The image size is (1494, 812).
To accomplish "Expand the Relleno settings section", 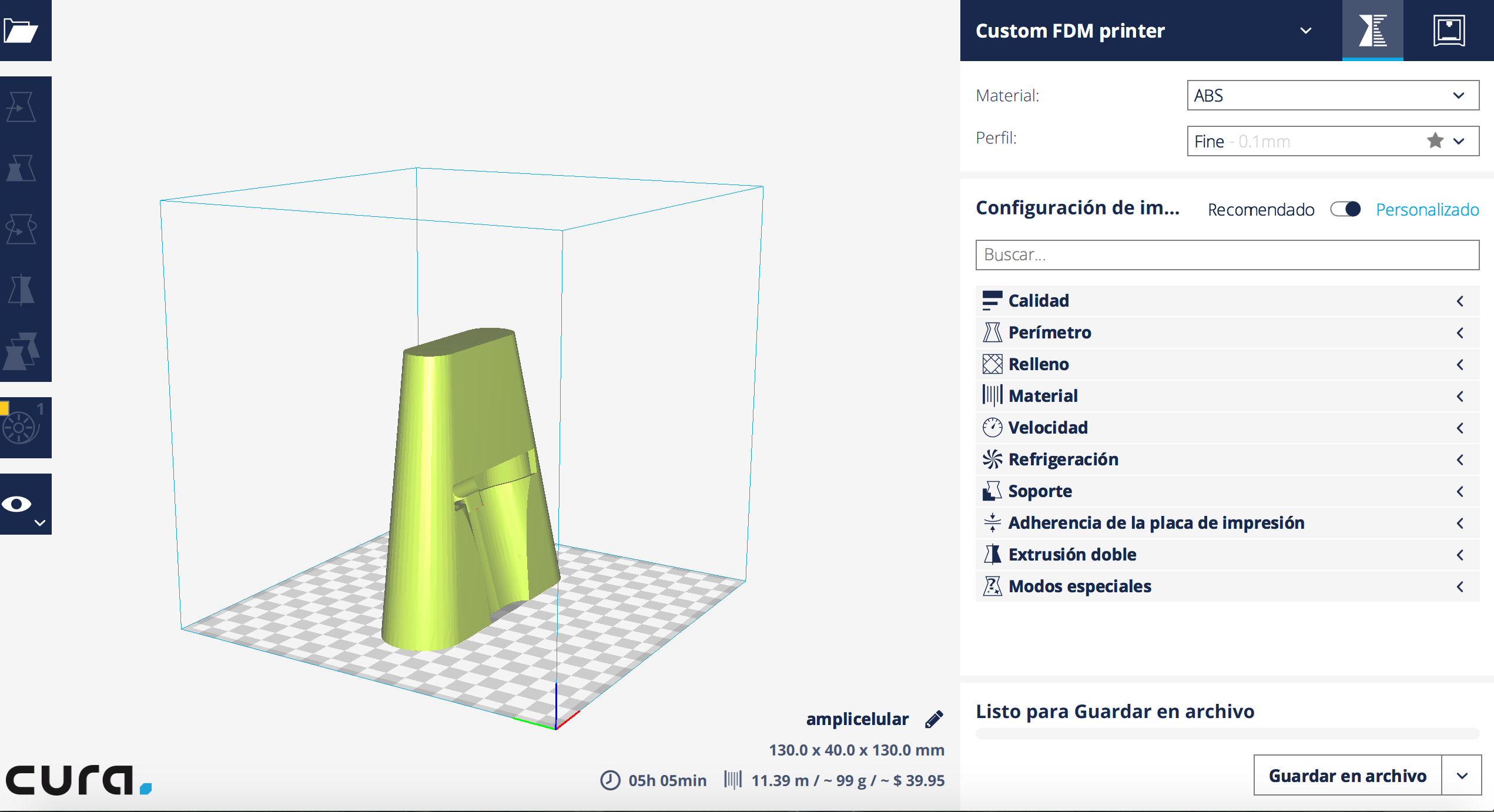I will 1227,364.
